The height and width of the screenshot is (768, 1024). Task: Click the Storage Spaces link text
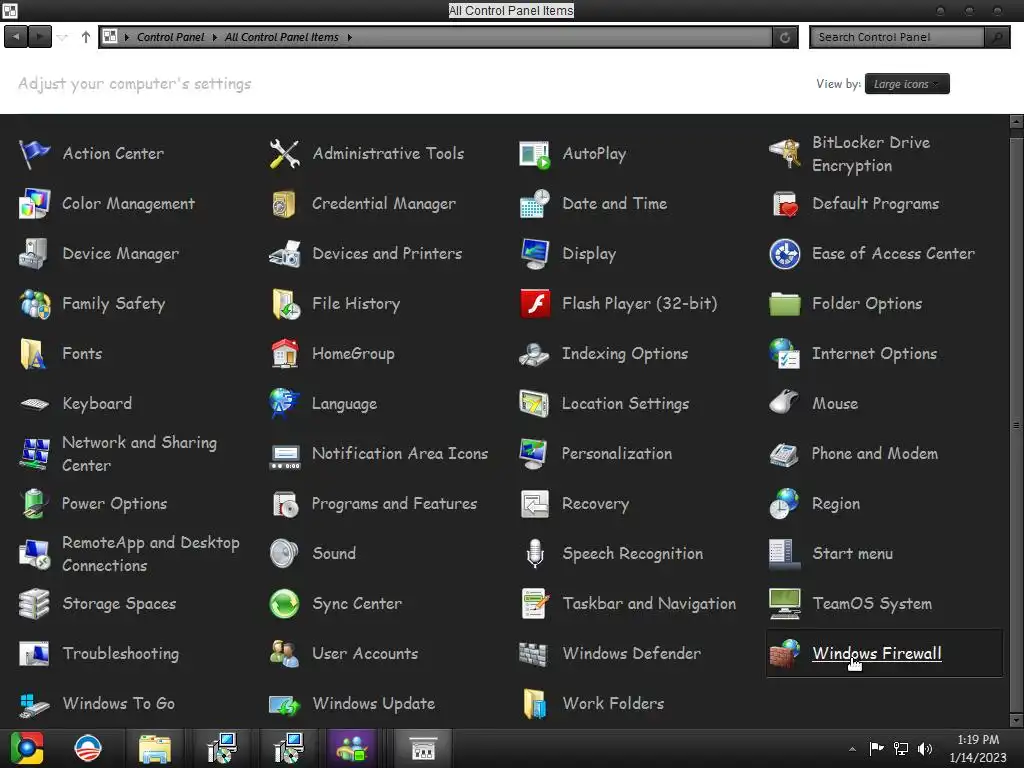(x=120, y=603)
